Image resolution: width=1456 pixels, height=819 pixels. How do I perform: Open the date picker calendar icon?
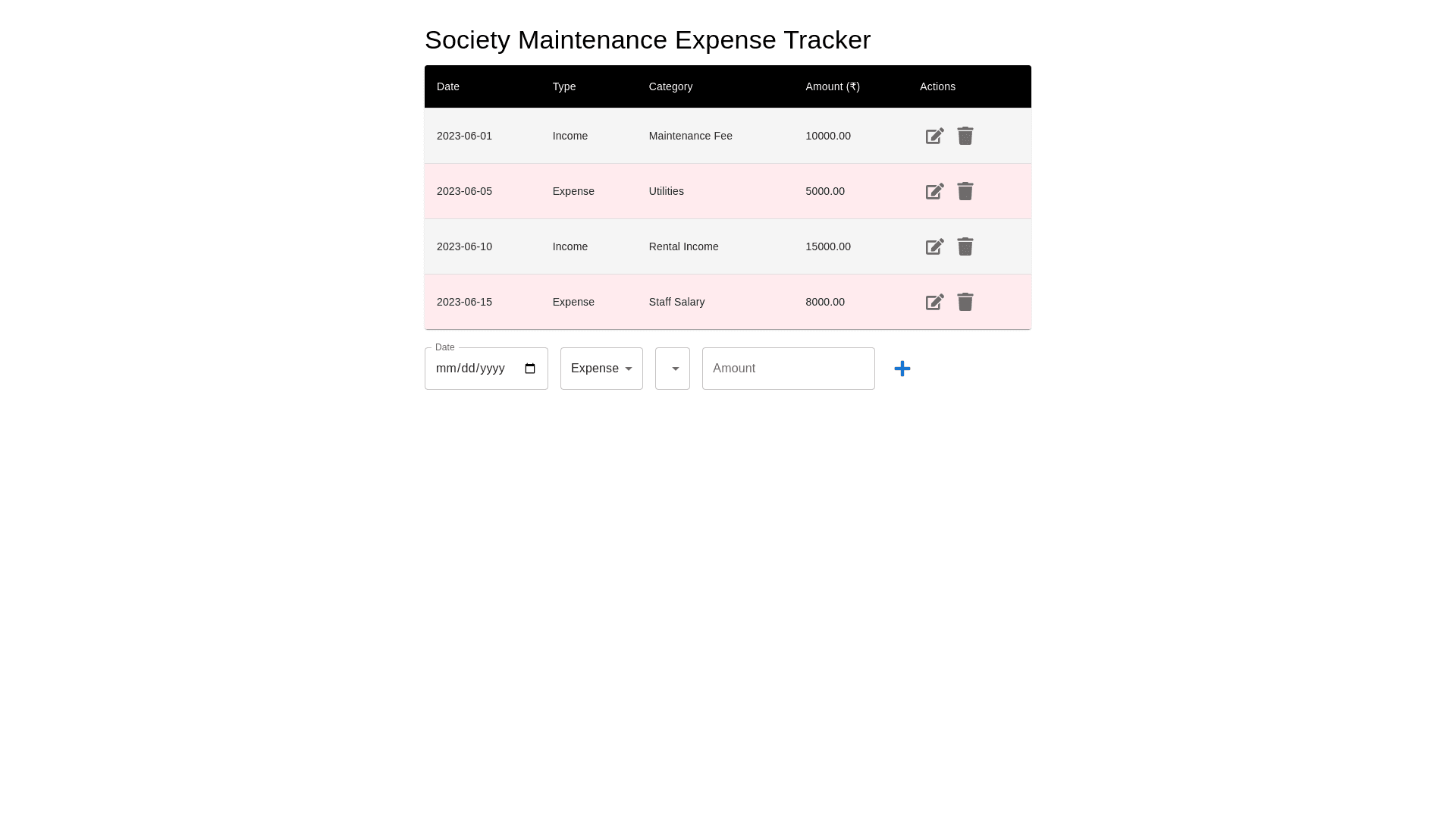tap(530, 369)
